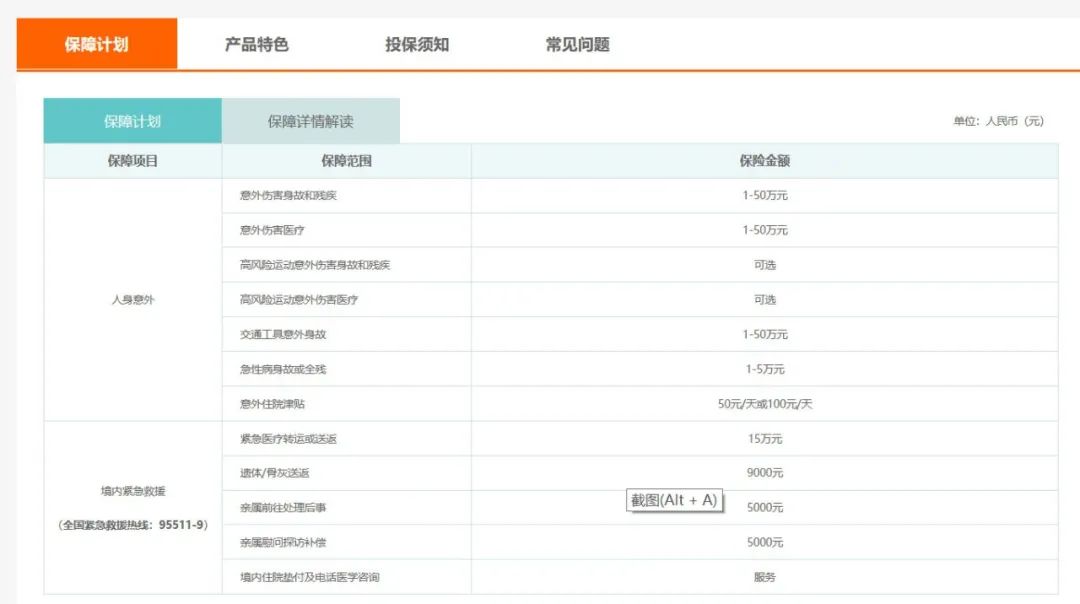Image resolution: width=1080 pixels, height=604 pixels.
Task: Click the 保障项目 column header
Action: [x=132, y=160]
